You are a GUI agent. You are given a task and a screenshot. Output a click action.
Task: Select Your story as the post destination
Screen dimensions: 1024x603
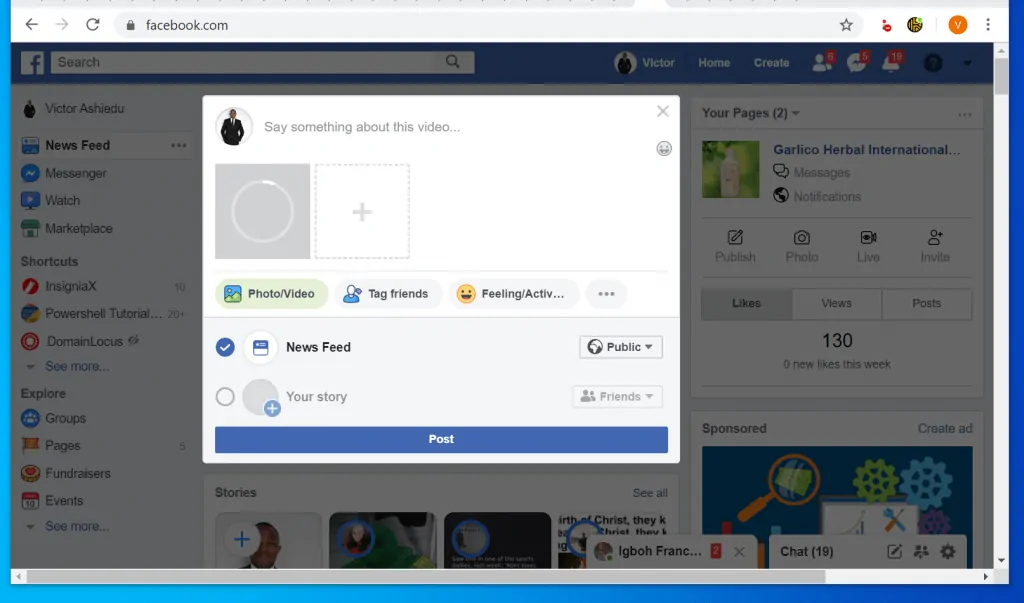point(225,396)
